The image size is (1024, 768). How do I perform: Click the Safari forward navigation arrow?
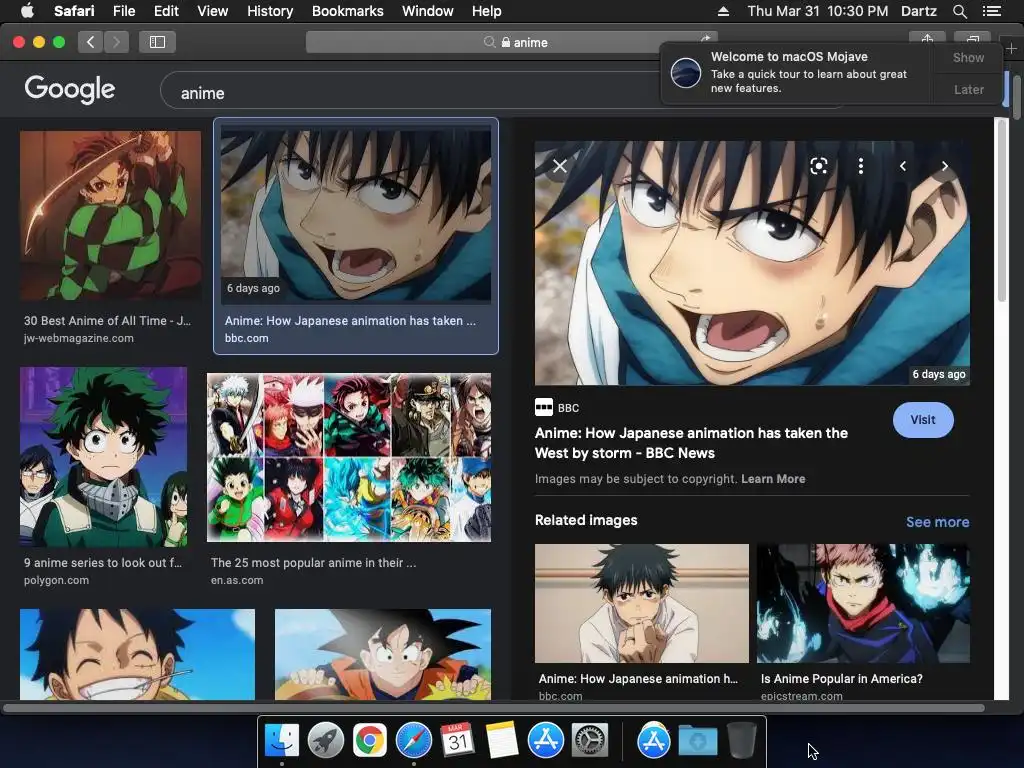(116, 42)
